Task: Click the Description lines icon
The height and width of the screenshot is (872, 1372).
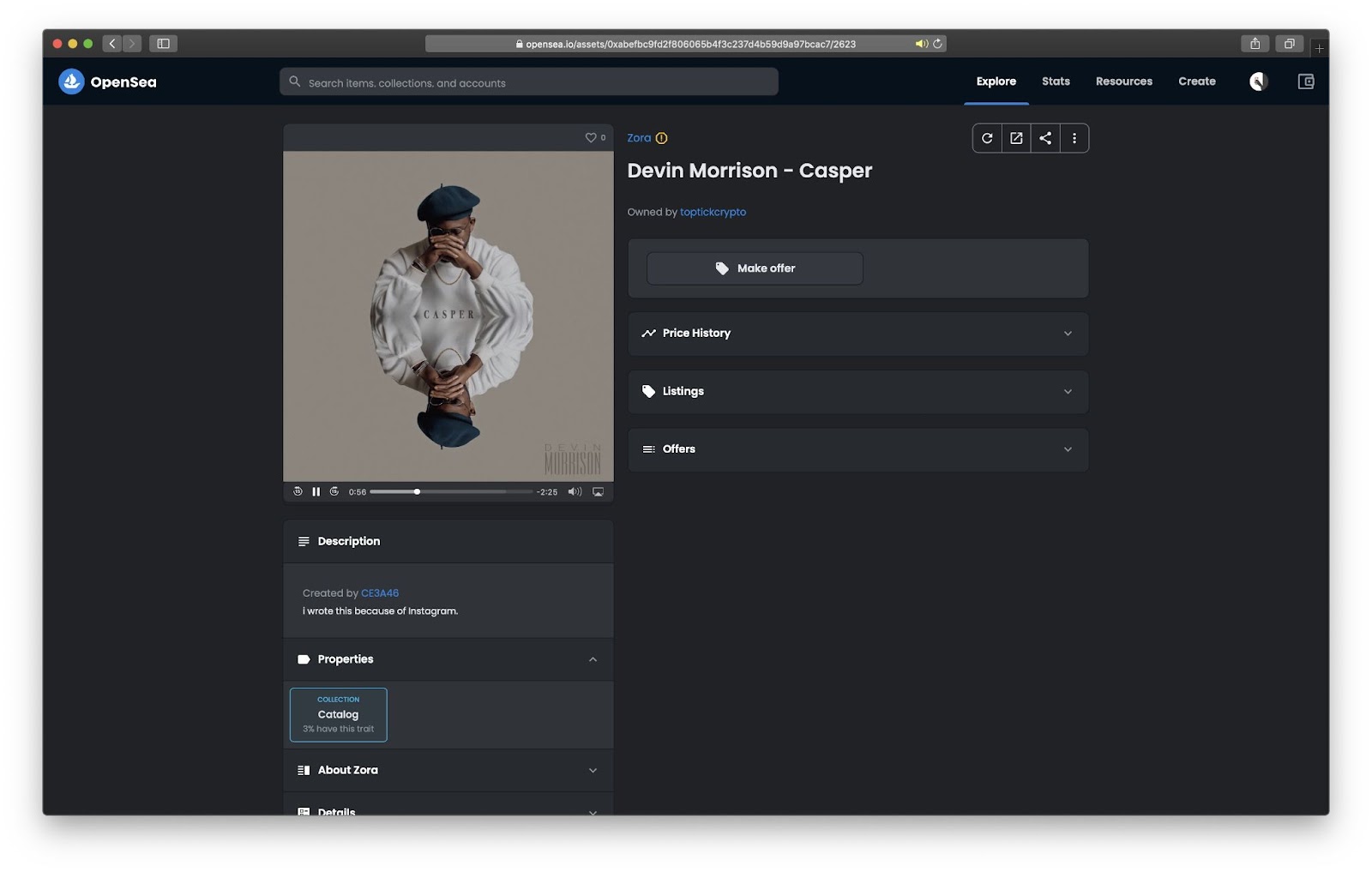Action: click(304, 541)
